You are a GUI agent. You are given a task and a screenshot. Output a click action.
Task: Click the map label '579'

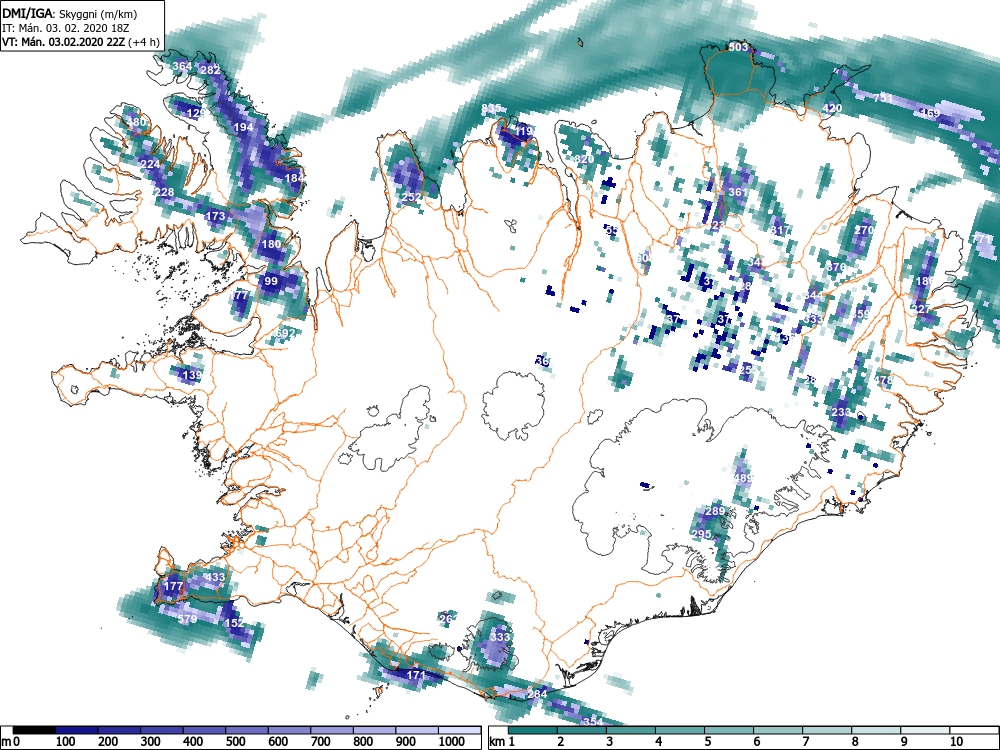tap(188, 619)
